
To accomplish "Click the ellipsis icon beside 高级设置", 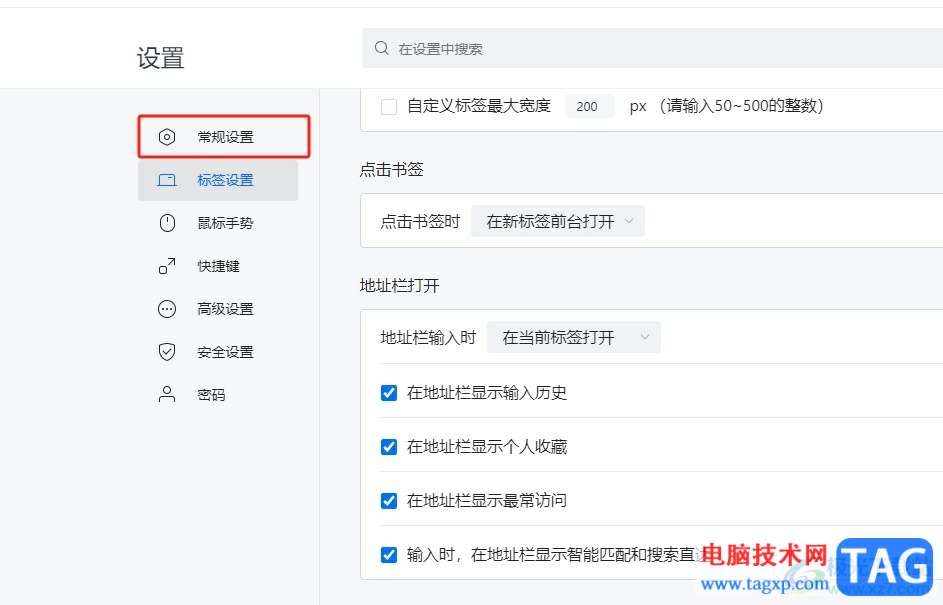I will pyautogui.click(x=167, y=309).
